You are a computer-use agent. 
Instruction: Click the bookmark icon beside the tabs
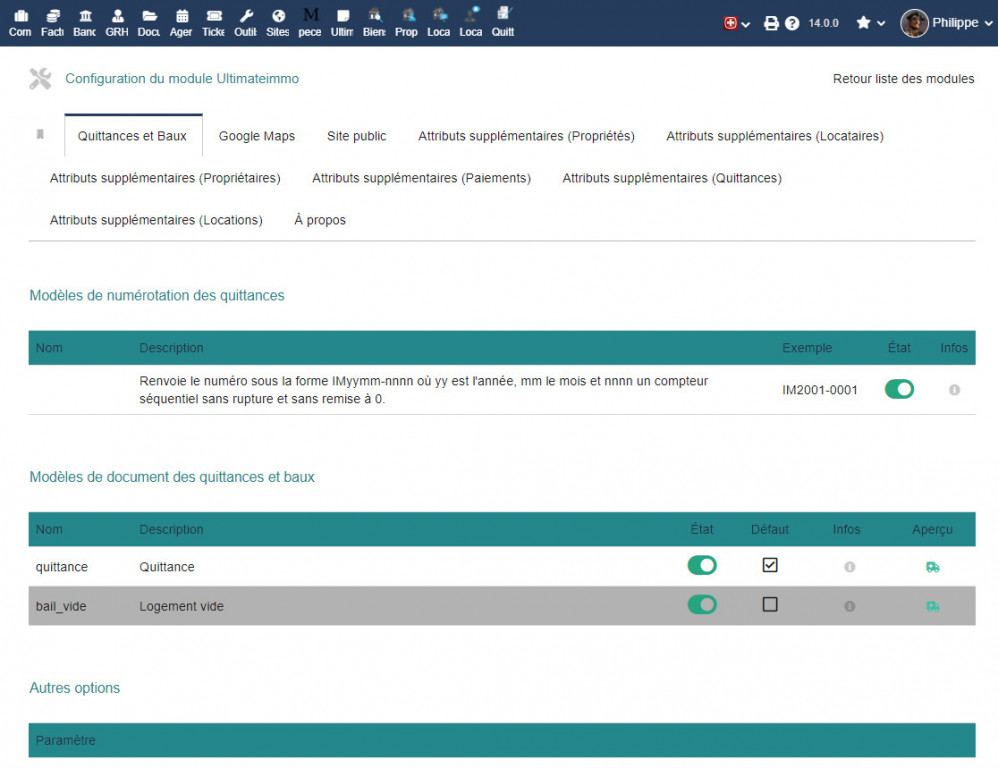[x=40, y=135]
